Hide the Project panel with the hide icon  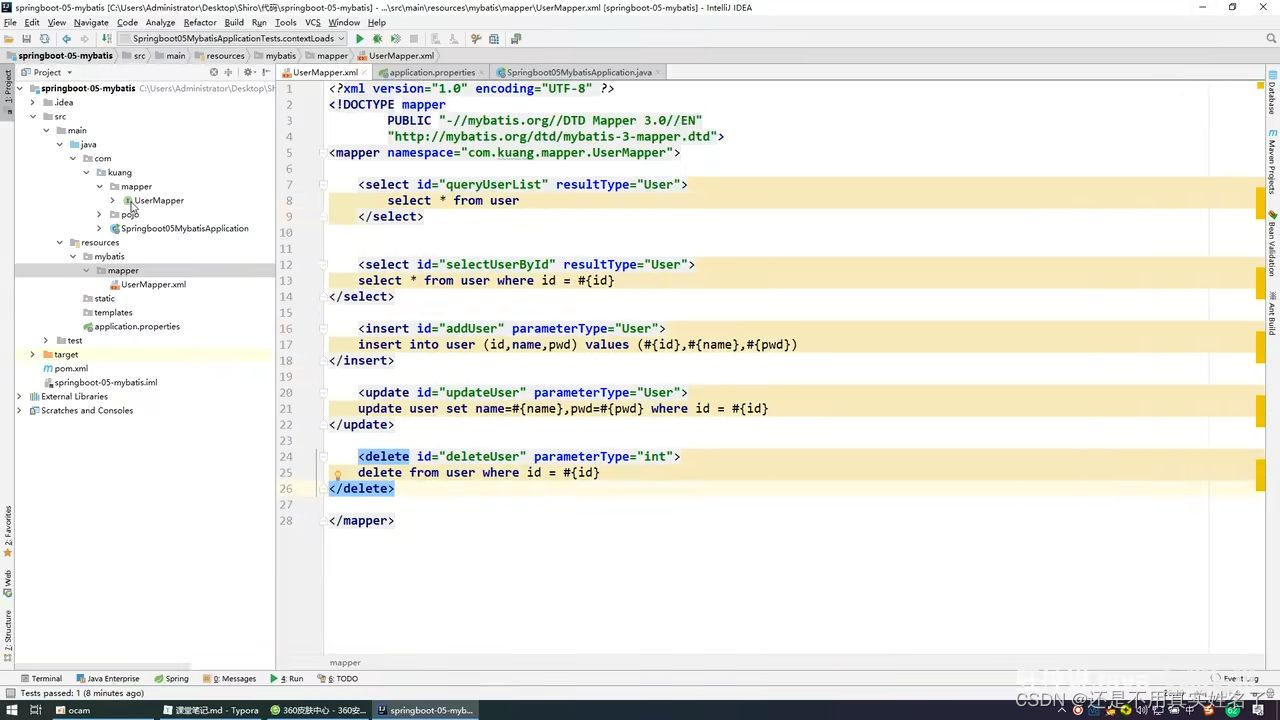(x=265, y=72)
